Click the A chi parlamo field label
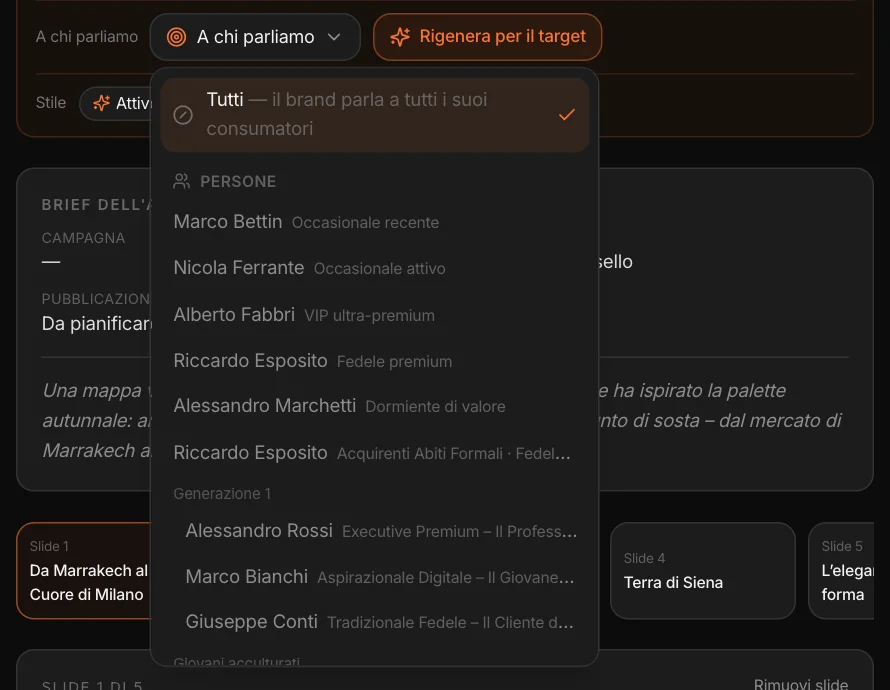This screenshot has width=890, height=690. coord(87,37)
